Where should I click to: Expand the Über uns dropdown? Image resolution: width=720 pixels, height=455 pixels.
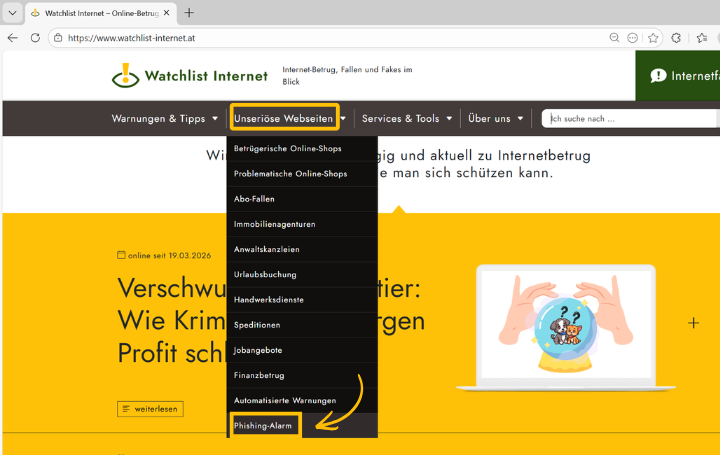pyautogui.click(x=495, y=118)
